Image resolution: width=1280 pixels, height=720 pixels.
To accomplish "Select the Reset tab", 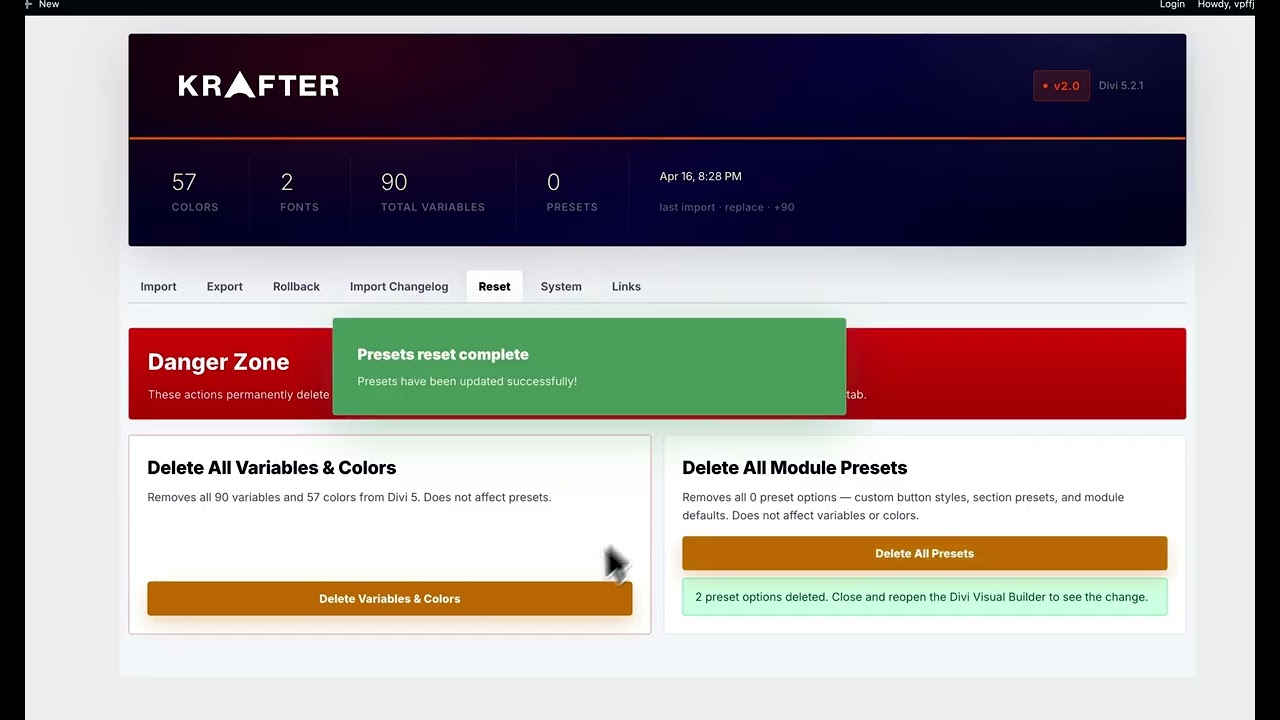I will (x=494, y=286).
